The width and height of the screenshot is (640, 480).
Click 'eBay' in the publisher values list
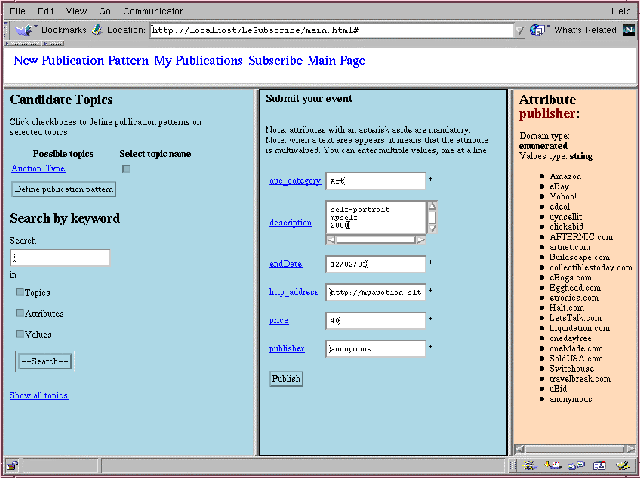tap(559, 186)
